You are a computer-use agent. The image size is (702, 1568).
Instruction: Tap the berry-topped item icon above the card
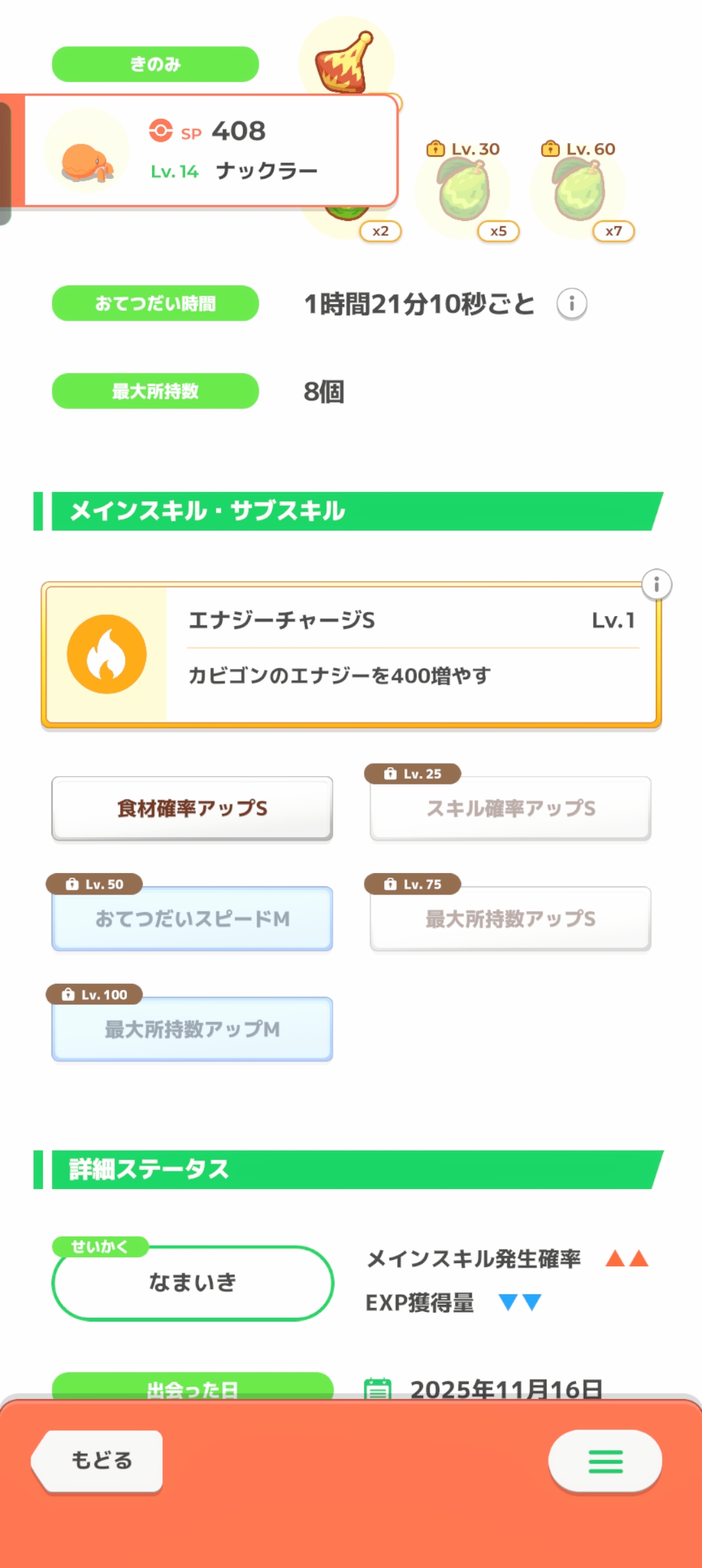coord(346,63)
